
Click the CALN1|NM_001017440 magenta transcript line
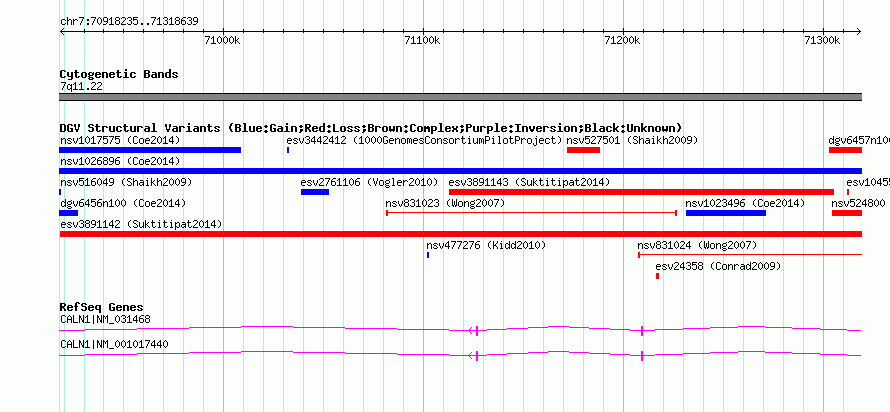click(460, 355)
